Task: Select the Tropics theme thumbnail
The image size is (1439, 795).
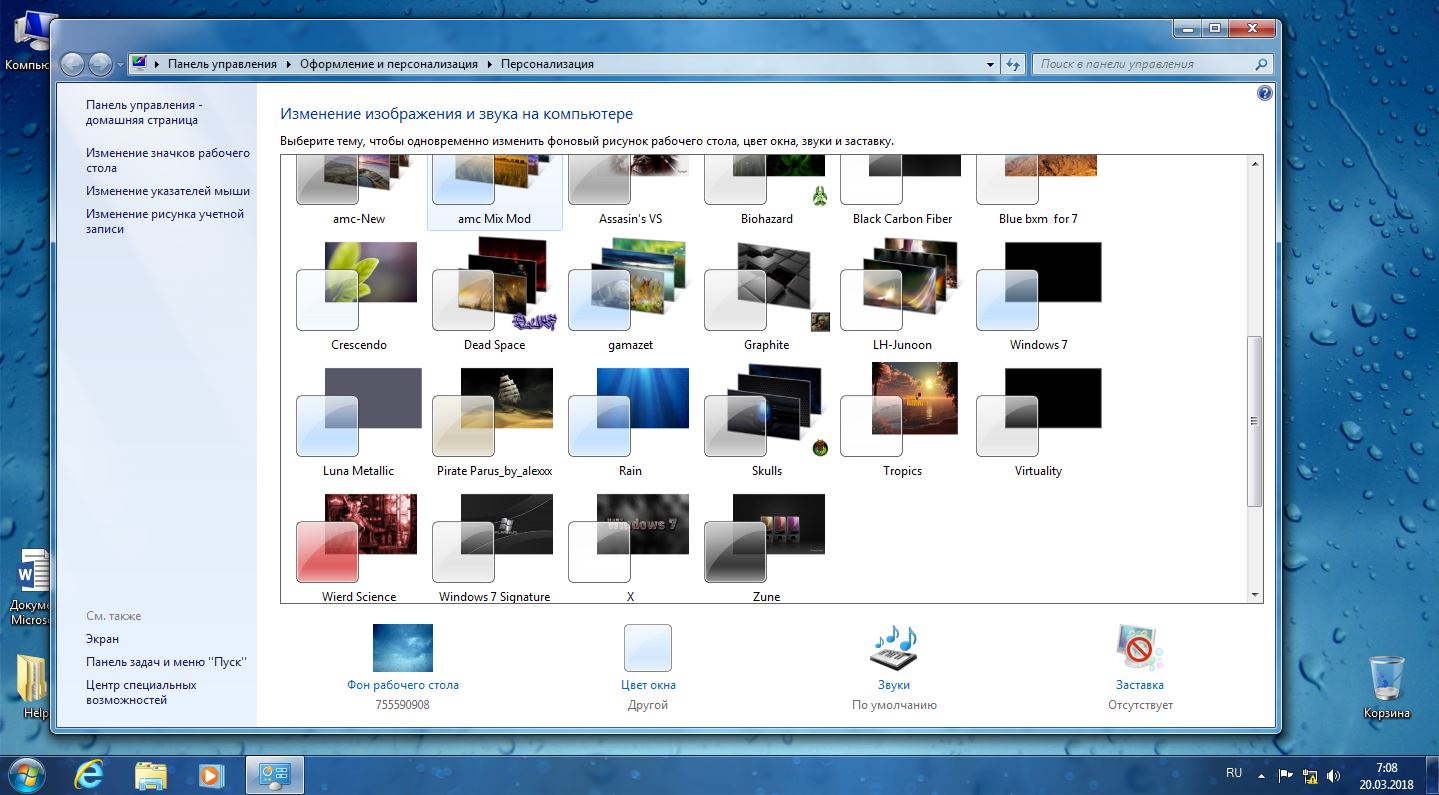Action: [901, 412]
